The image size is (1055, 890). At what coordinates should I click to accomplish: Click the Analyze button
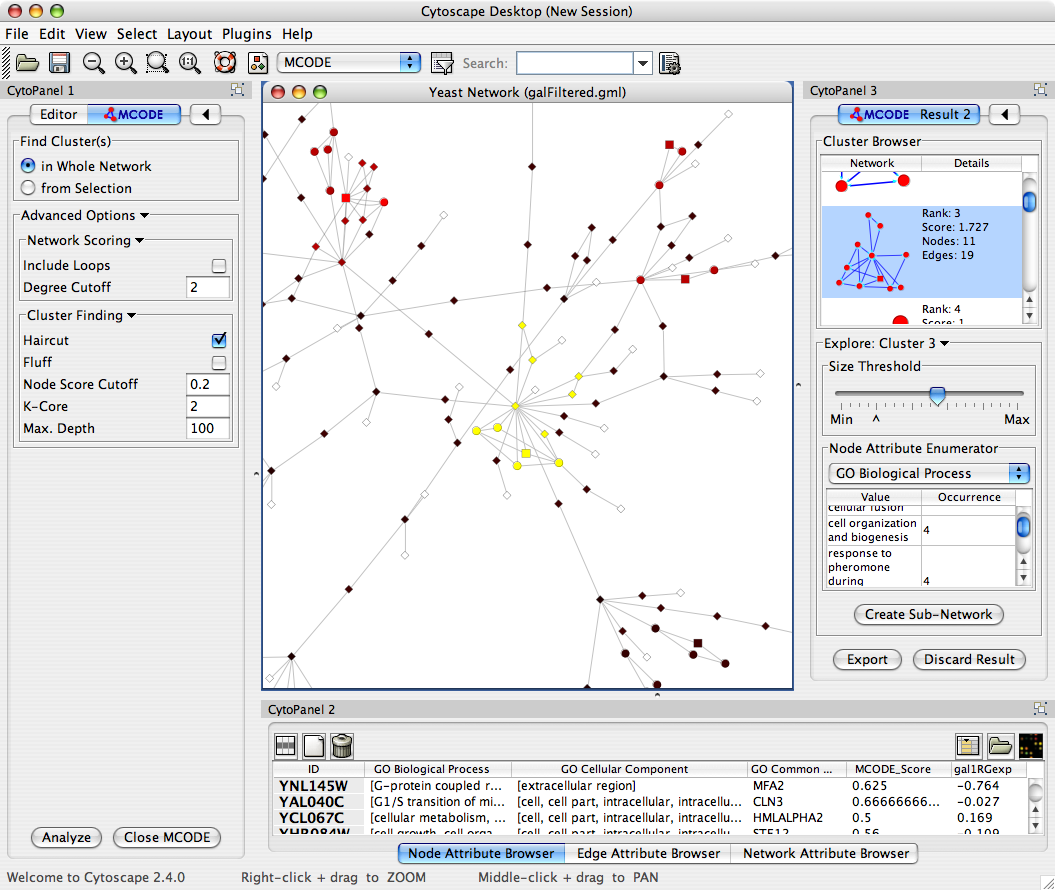(67, 837)
